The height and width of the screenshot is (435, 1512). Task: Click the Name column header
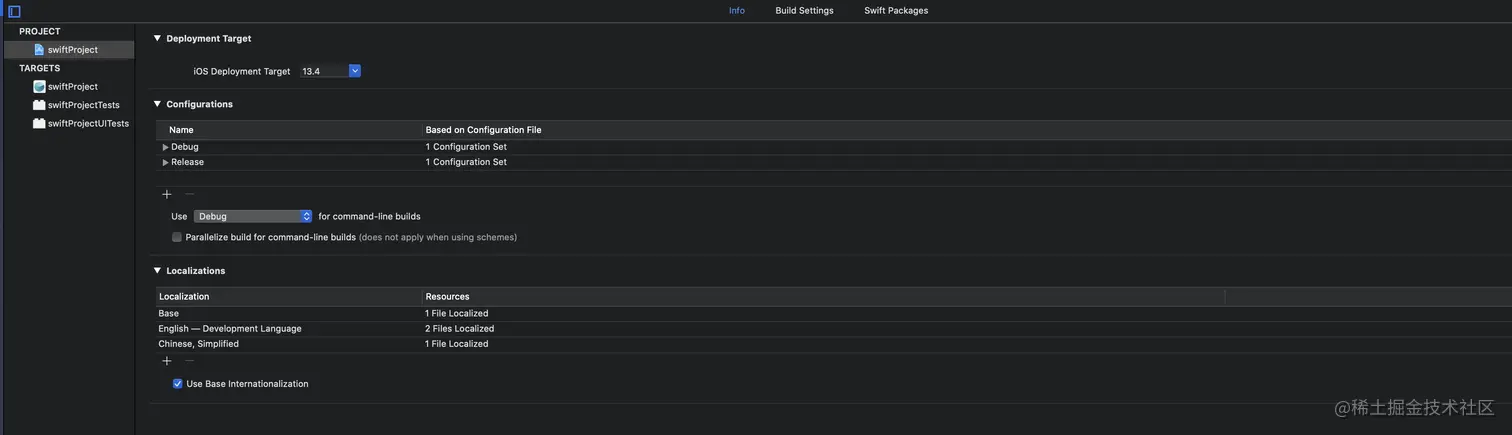181,130
